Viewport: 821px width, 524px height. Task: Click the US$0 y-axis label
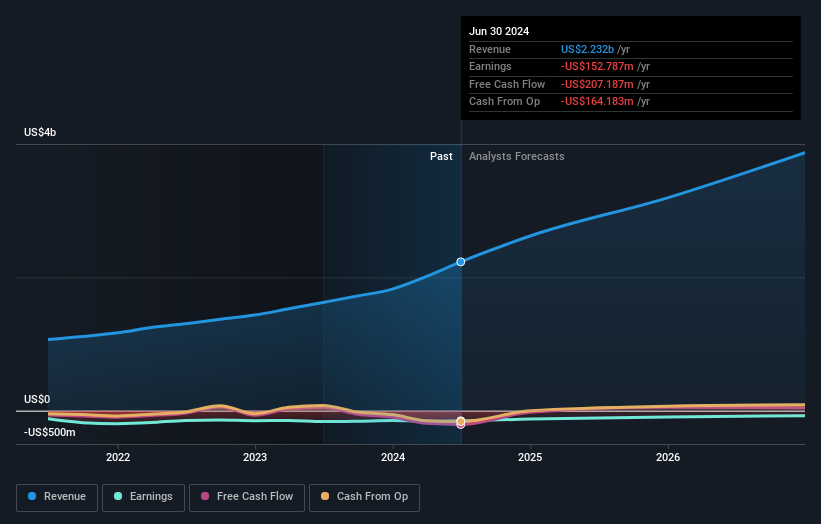pyautogui.click(x=37, y=399)
